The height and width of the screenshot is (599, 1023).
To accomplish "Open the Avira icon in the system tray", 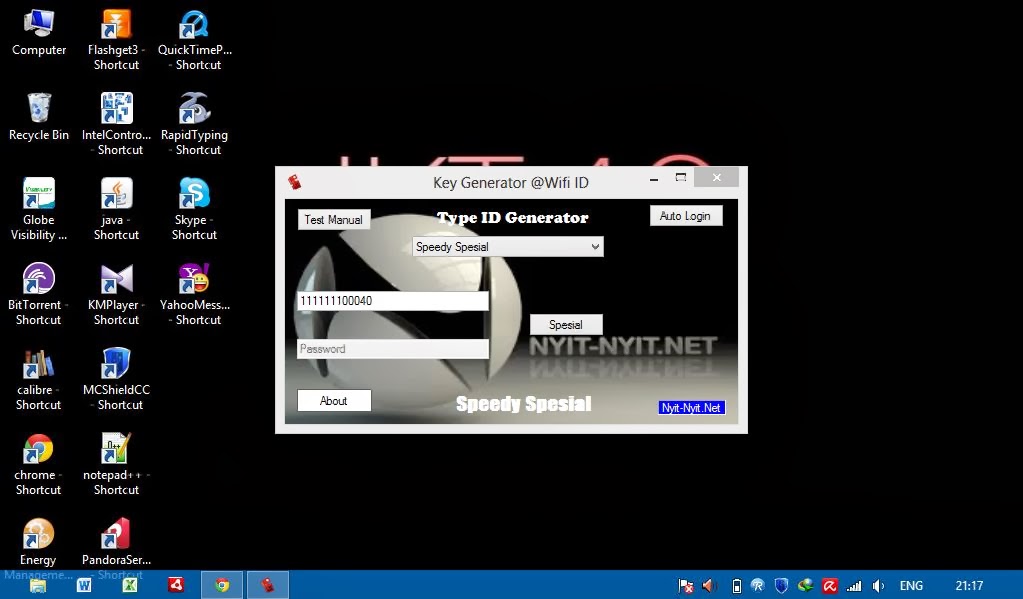I will (830, 585).
